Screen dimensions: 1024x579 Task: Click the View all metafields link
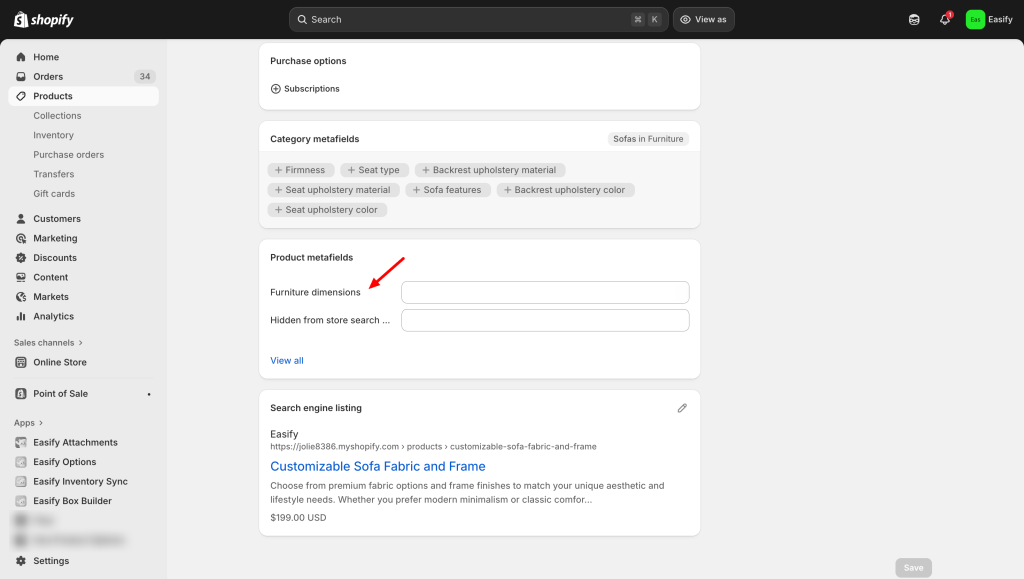287,361
